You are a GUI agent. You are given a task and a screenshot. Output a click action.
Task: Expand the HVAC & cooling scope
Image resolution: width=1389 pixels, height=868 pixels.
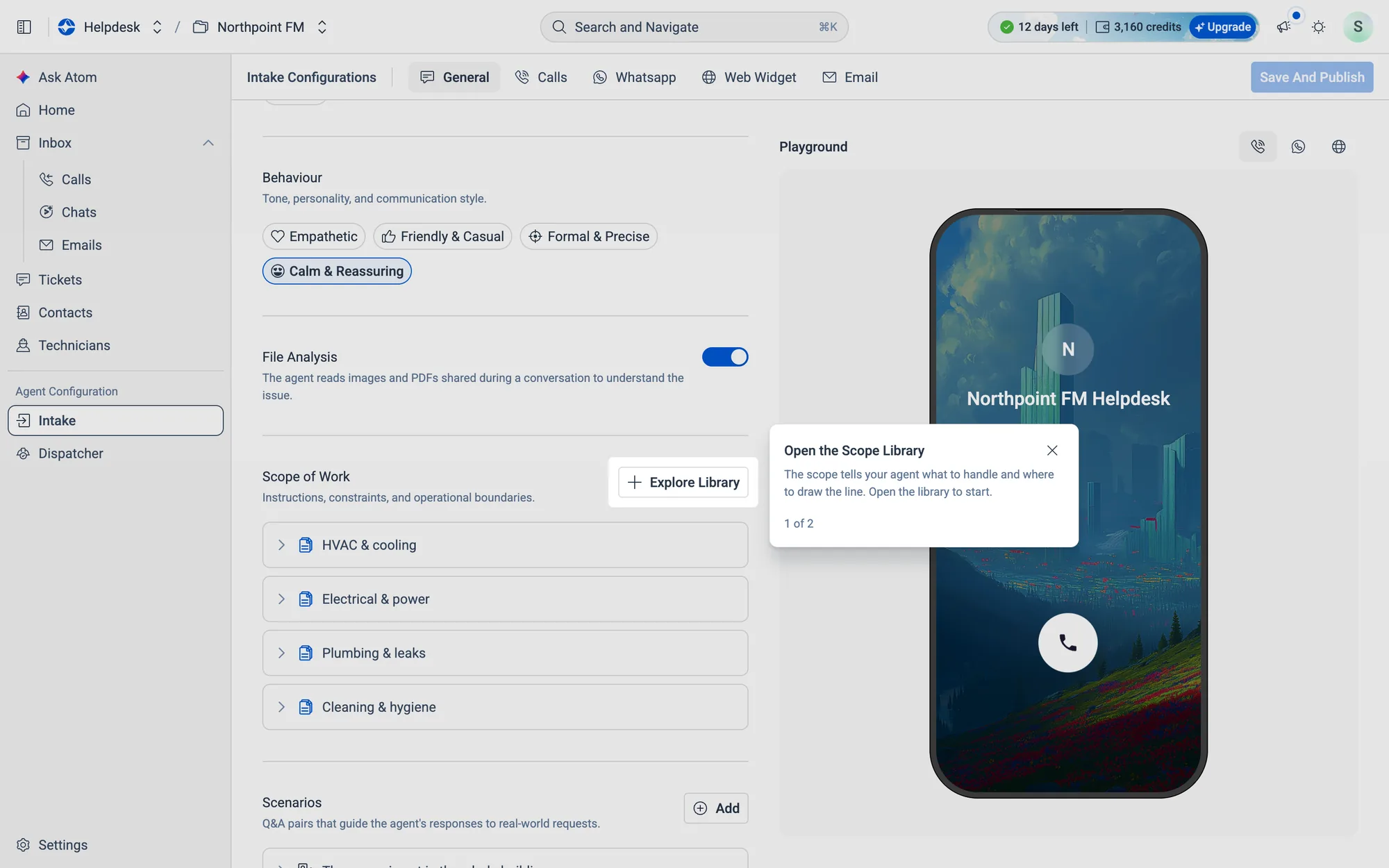pos(505,545)
